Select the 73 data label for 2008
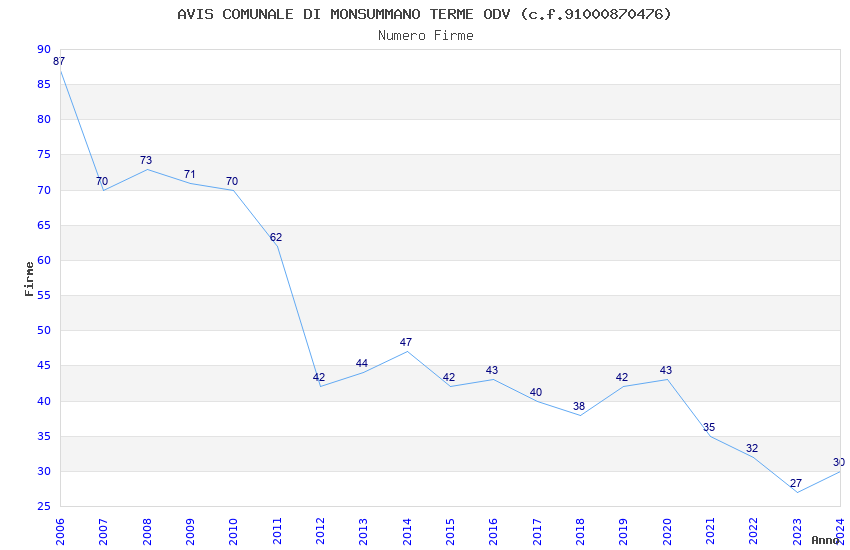Image resolution: width=850 pixels, height=550 pixels. pos(146,160)
